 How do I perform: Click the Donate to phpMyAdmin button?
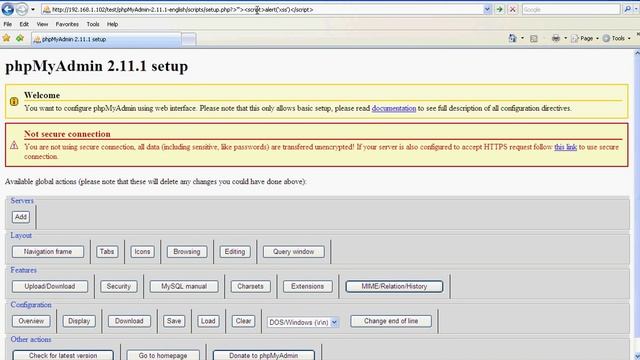tap(264, 355)
